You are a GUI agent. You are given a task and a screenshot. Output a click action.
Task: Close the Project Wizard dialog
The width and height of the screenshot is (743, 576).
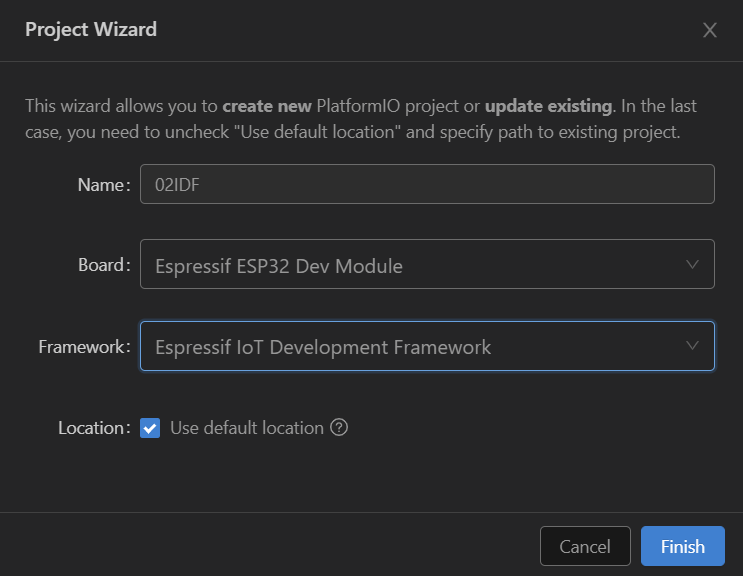pos(710,30)
